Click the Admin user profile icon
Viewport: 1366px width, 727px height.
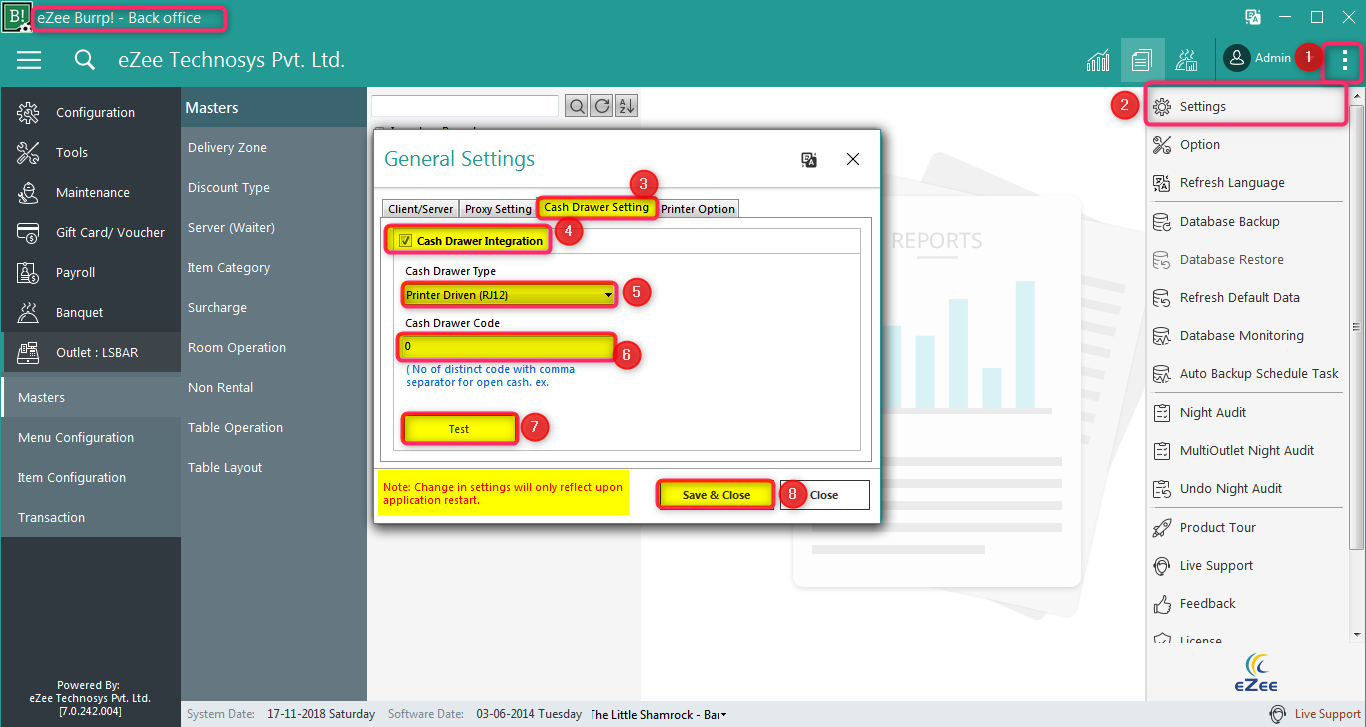1237,59
